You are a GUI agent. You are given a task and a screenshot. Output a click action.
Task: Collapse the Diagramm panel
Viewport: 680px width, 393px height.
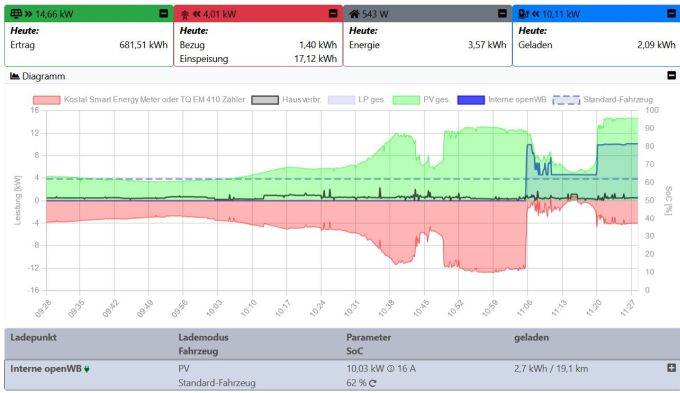pyautogui.click(x=671, y=75)
